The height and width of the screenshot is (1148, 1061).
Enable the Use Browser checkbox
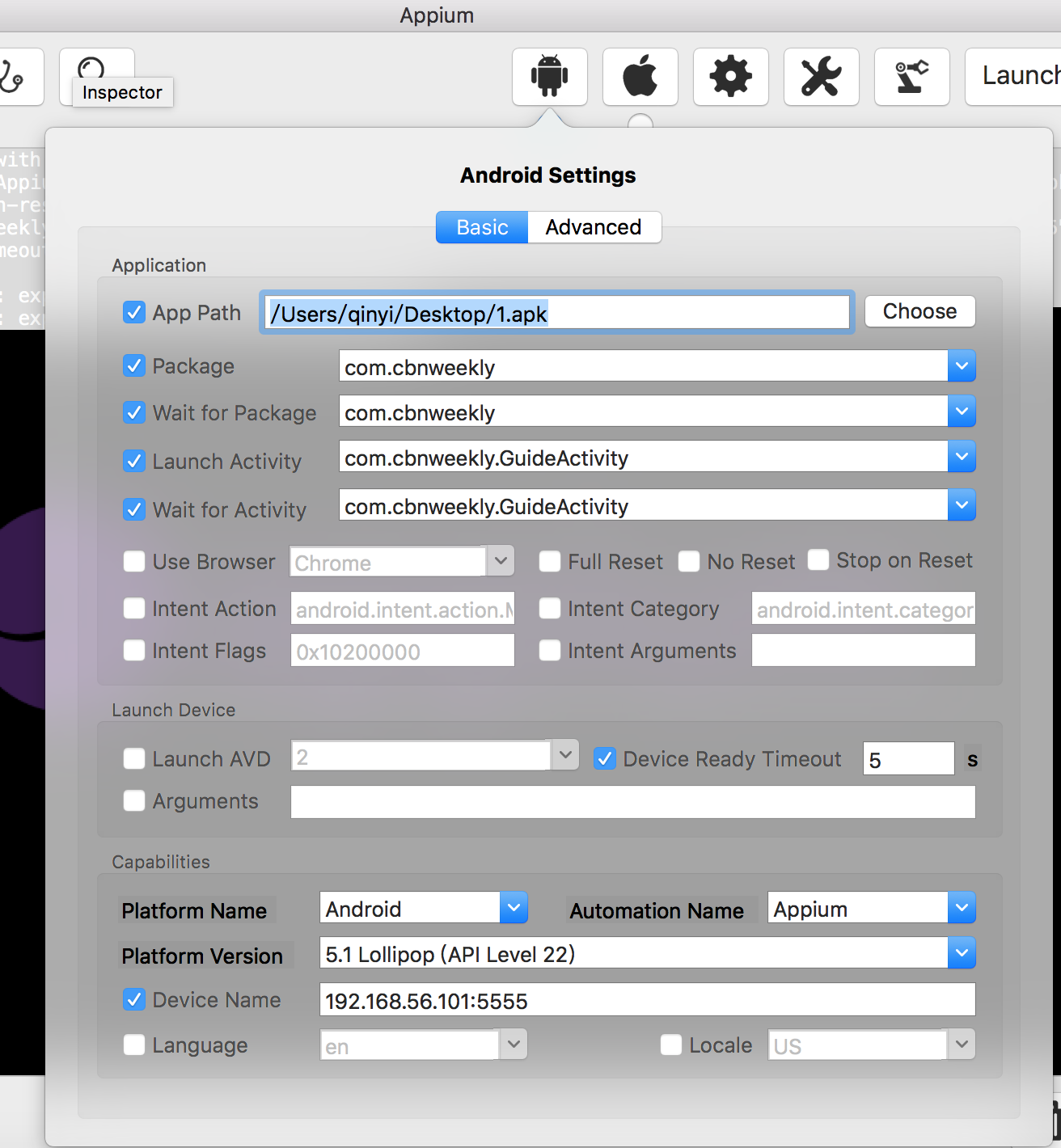[x=134, y=561]
